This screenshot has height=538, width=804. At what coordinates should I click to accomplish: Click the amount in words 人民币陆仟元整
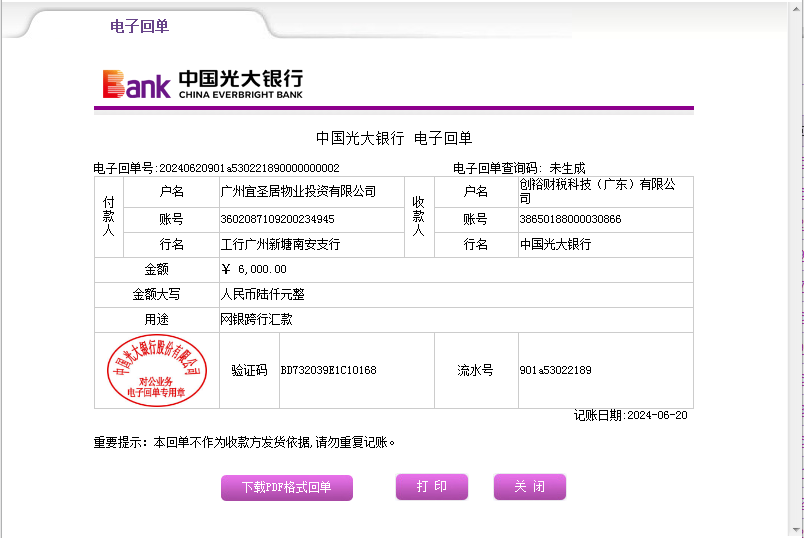262,294
